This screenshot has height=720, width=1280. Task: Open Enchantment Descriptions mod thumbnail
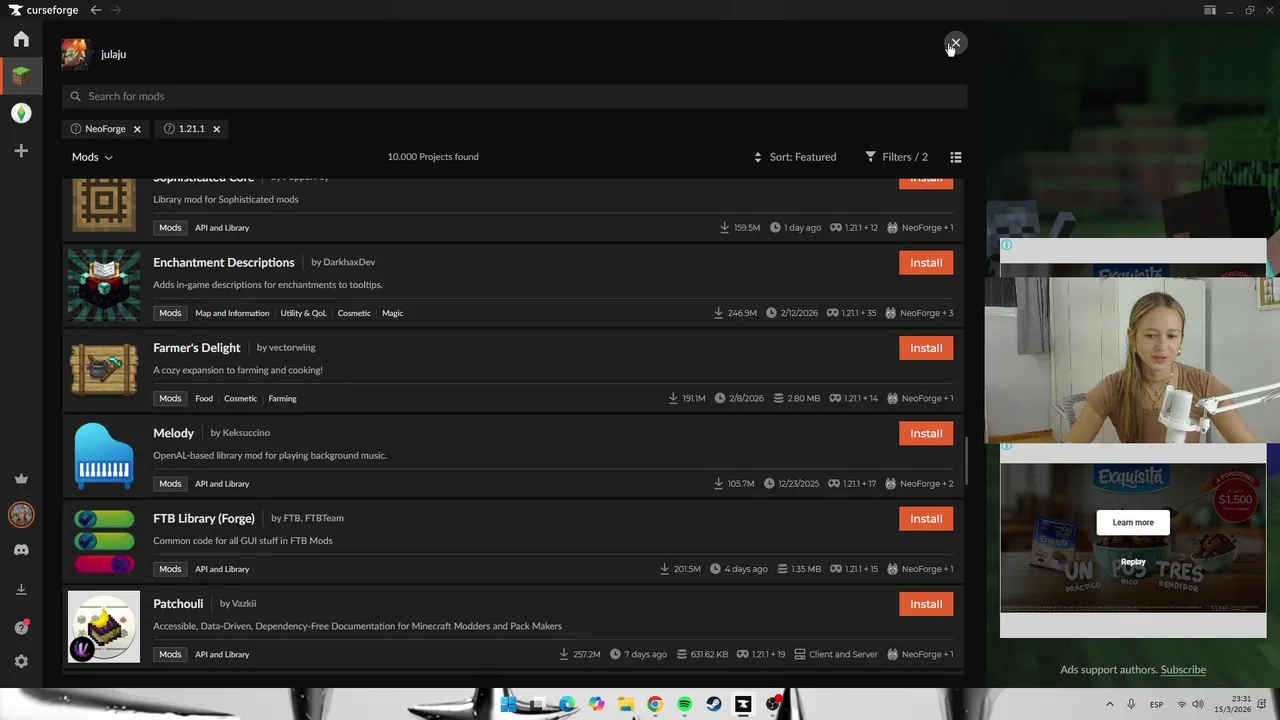[104, 286]
